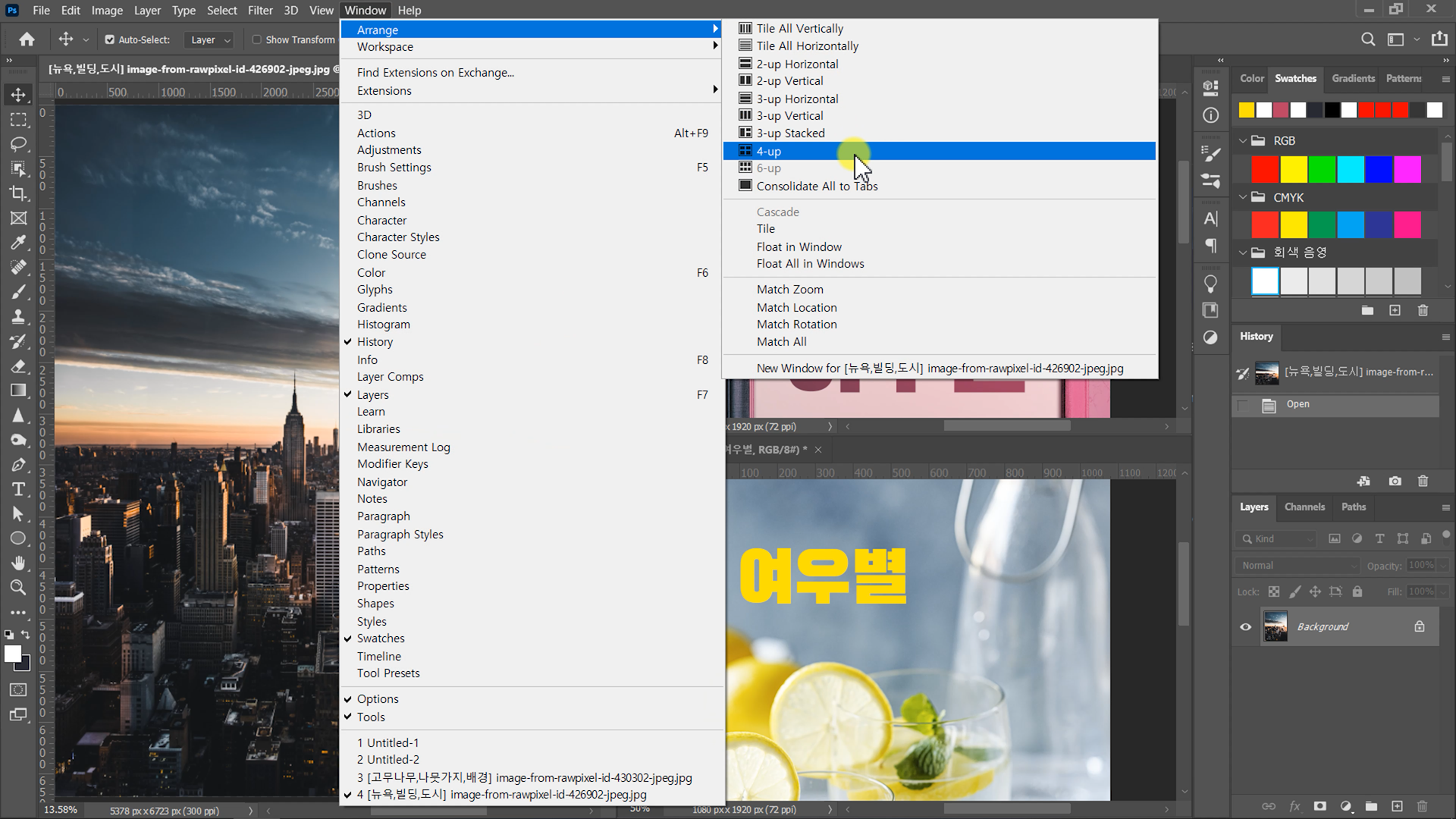Open the Layer auto-select dropdown
Screen dimensions: 1456x819
point(210,39)
